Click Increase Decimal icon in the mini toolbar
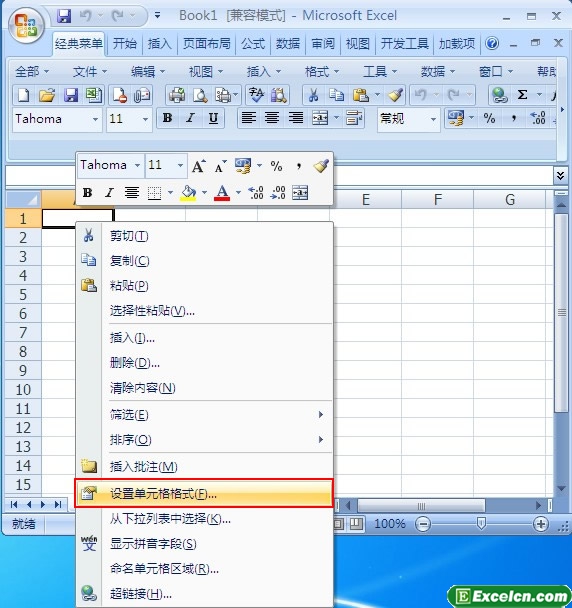The height and width of the screenshot is (608, 572). (256, 192)
